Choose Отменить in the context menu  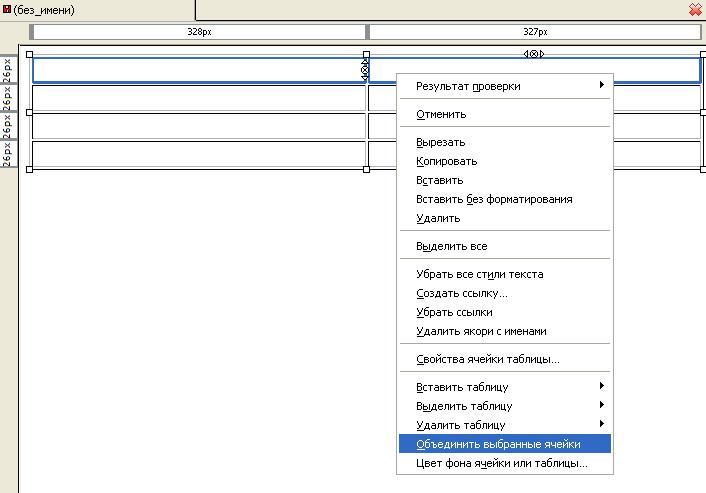pyautogui.click(x=505, y=114)
